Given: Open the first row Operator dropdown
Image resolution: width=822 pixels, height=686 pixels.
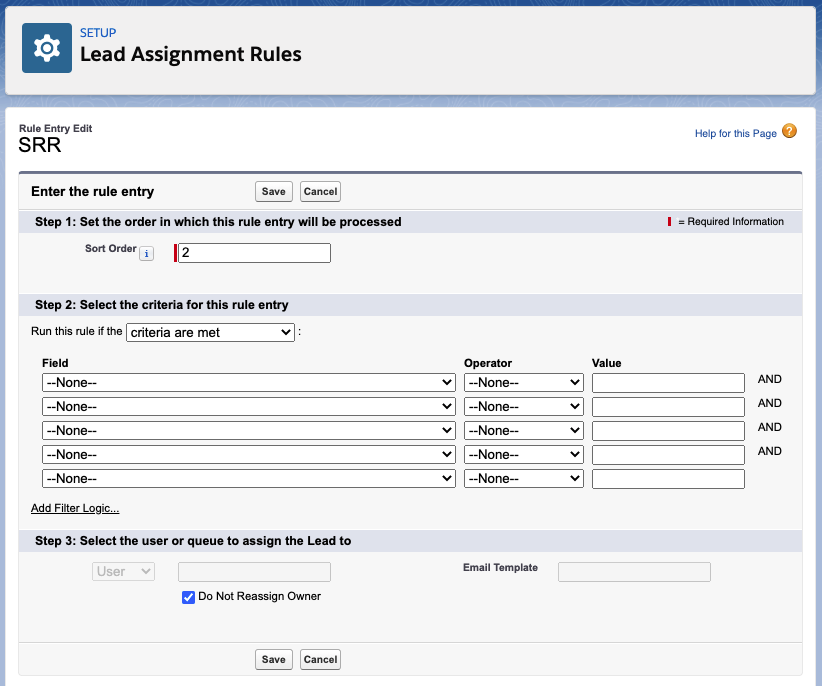Looking at the screenshot, I should (524, 383).
